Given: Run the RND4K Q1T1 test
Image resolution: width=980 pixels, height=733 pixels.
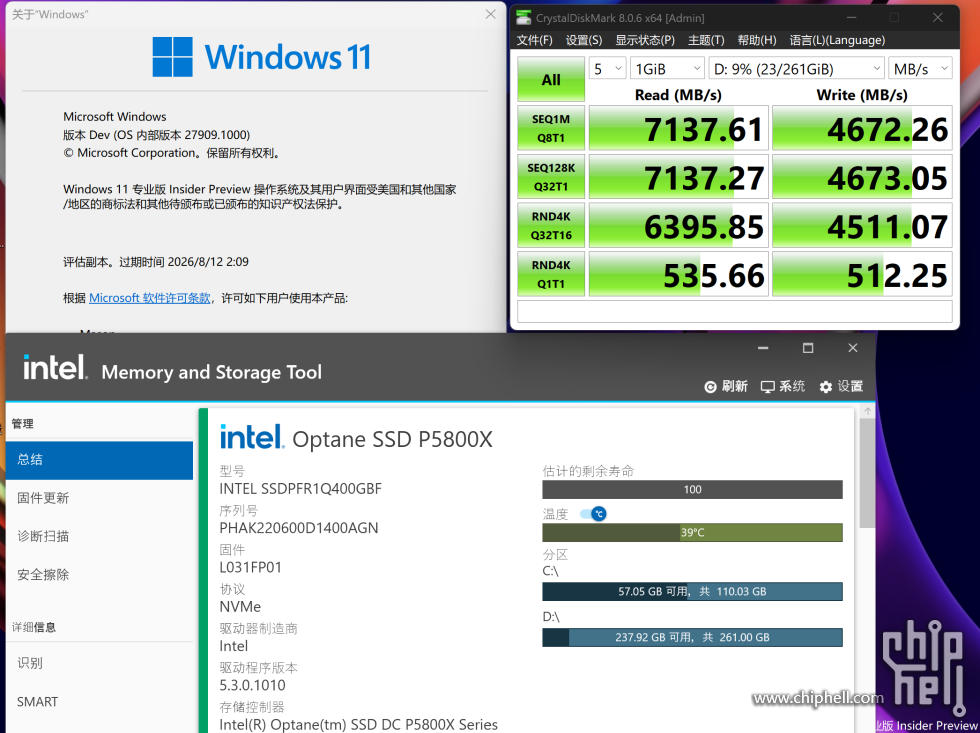Looking at the screenshot, I should point(551,274).
